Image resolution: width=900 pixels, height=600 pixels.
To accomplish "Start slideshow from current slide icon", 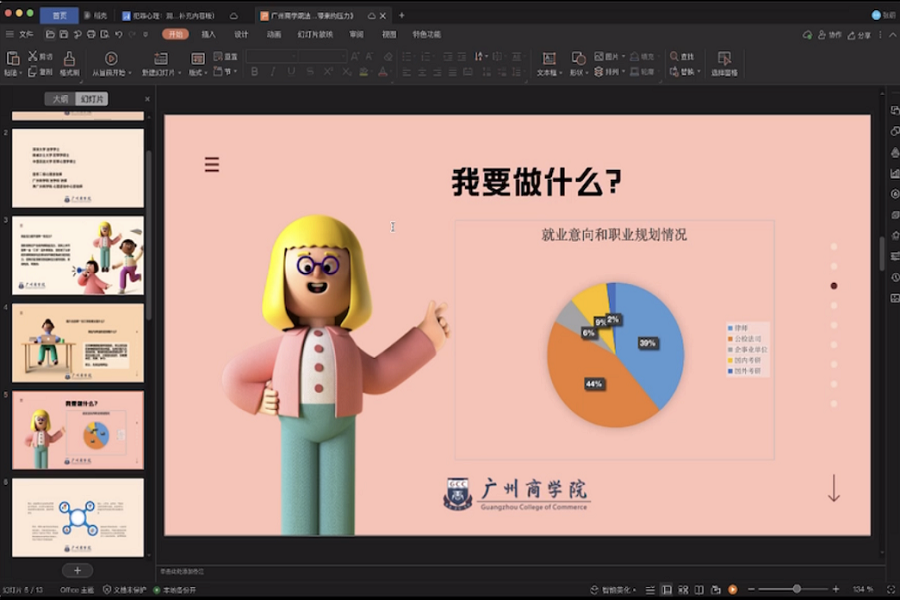I will click(110, 58).
